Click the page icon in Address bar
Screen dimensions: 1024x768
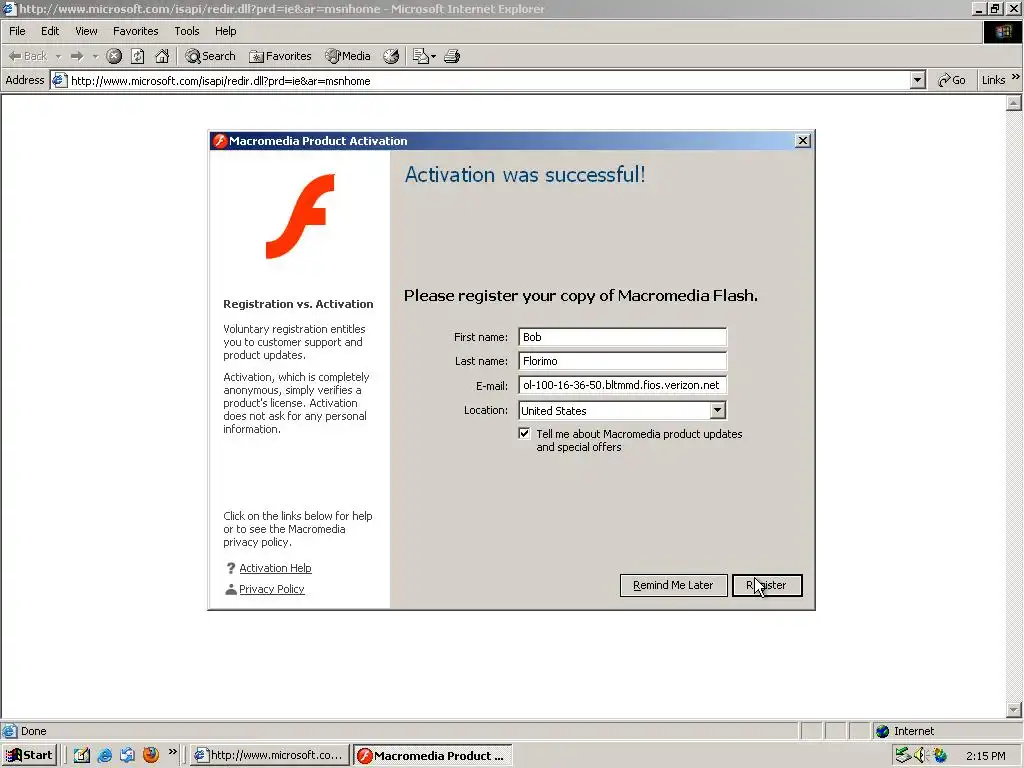[59, 80]
